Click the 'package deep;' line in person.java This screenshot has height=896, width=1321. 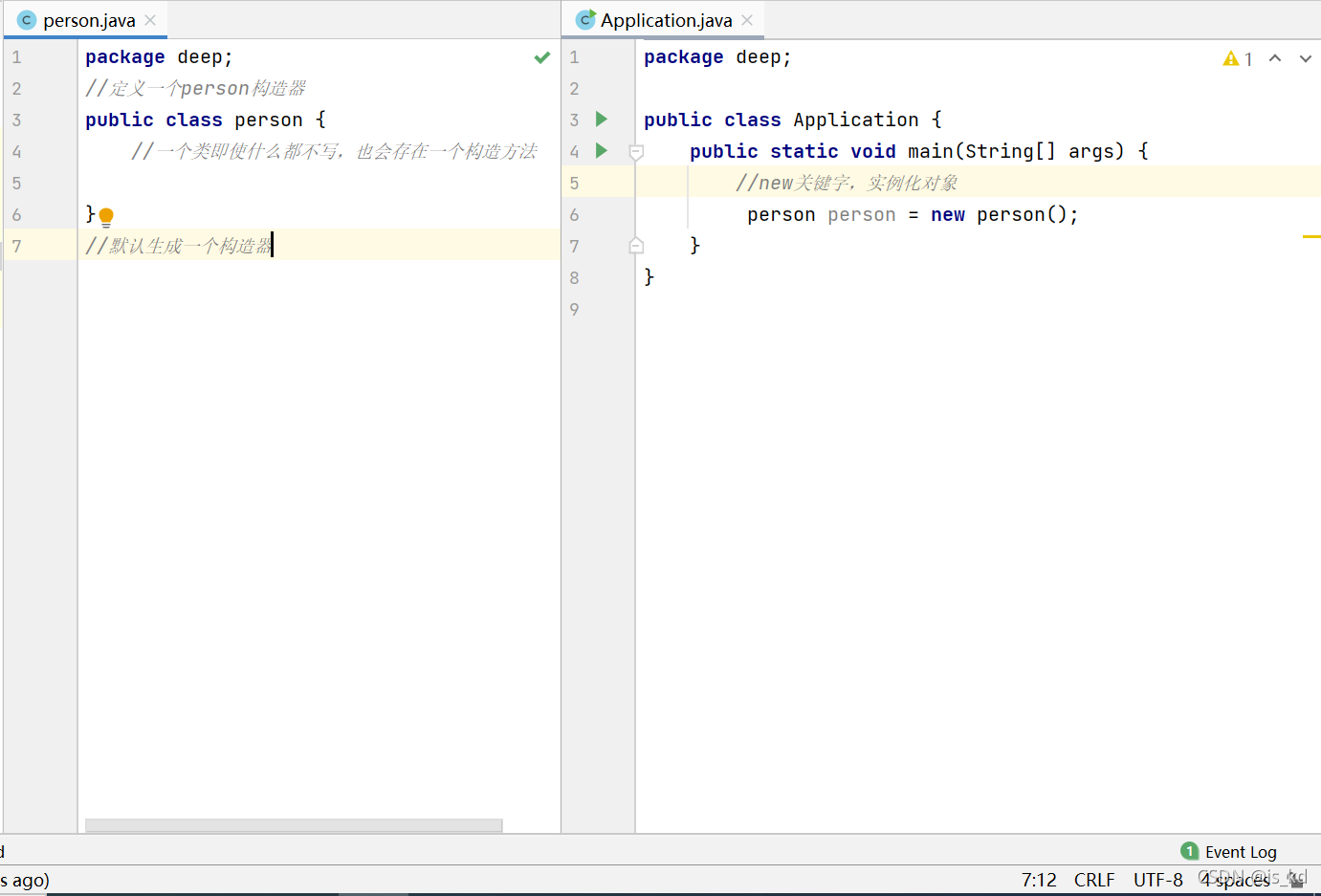(159, 57)
